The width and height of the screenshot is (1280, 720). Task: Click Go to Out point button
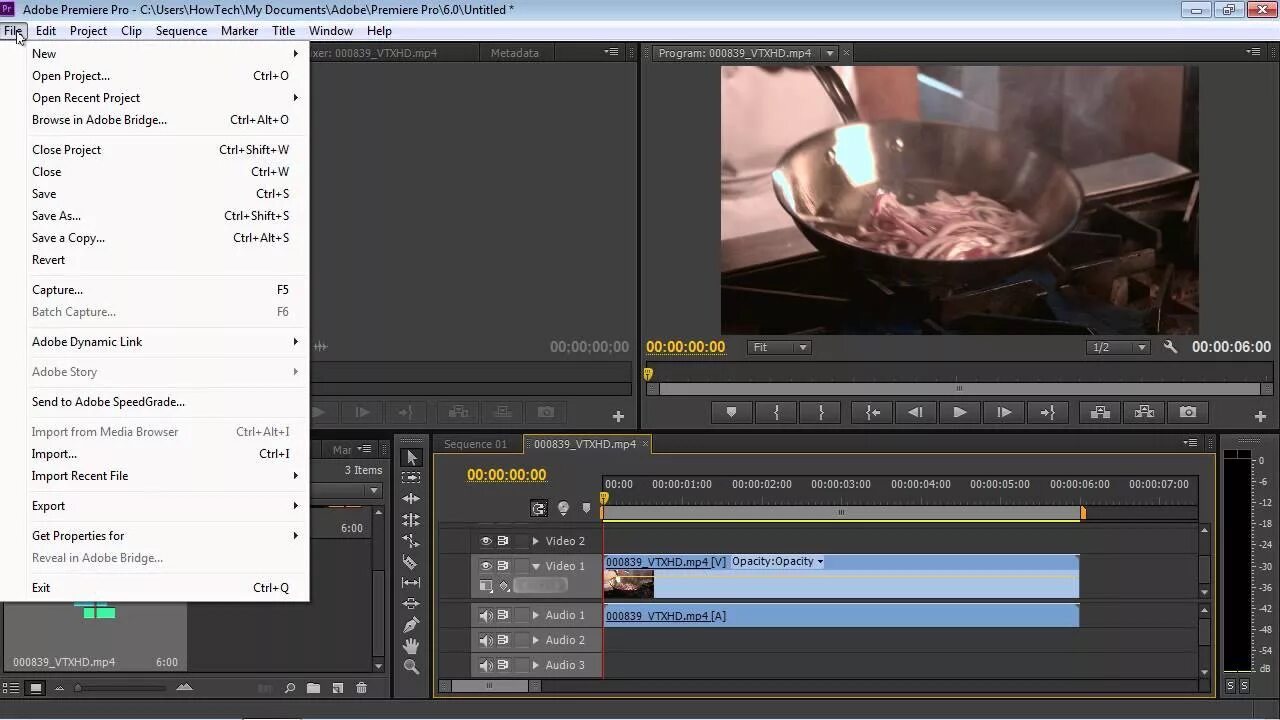tap(1048, 412)
